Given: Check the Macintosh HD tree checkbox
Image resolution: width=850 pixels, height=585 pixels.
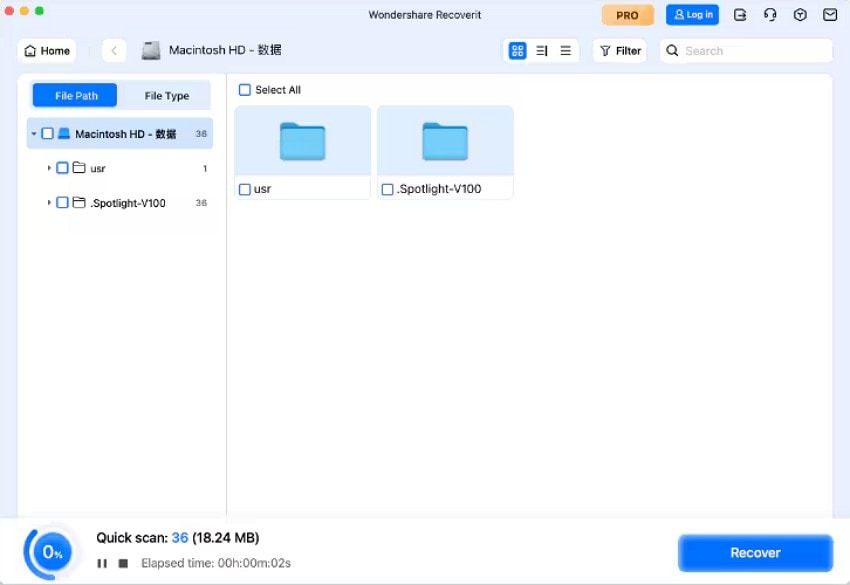Looking at the screenshot, I should [48, 133].
